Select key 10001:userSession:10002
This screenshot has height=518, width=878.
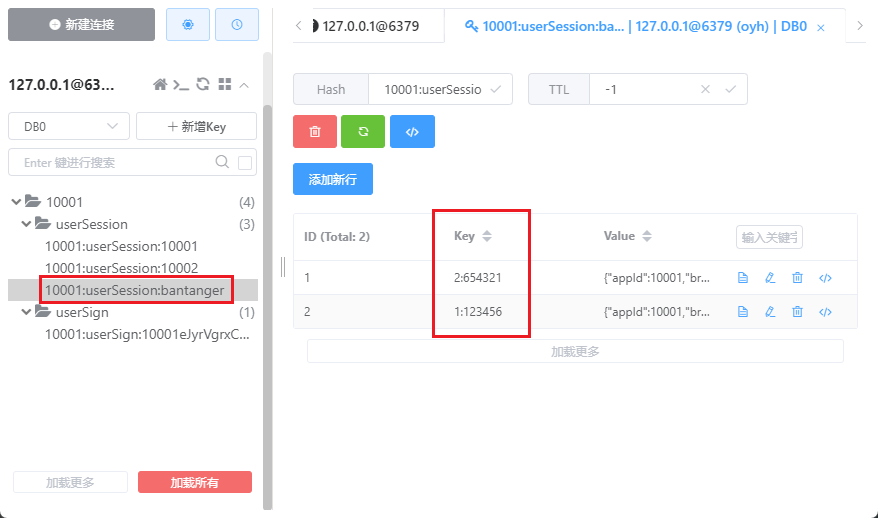[x=122, y=268]
